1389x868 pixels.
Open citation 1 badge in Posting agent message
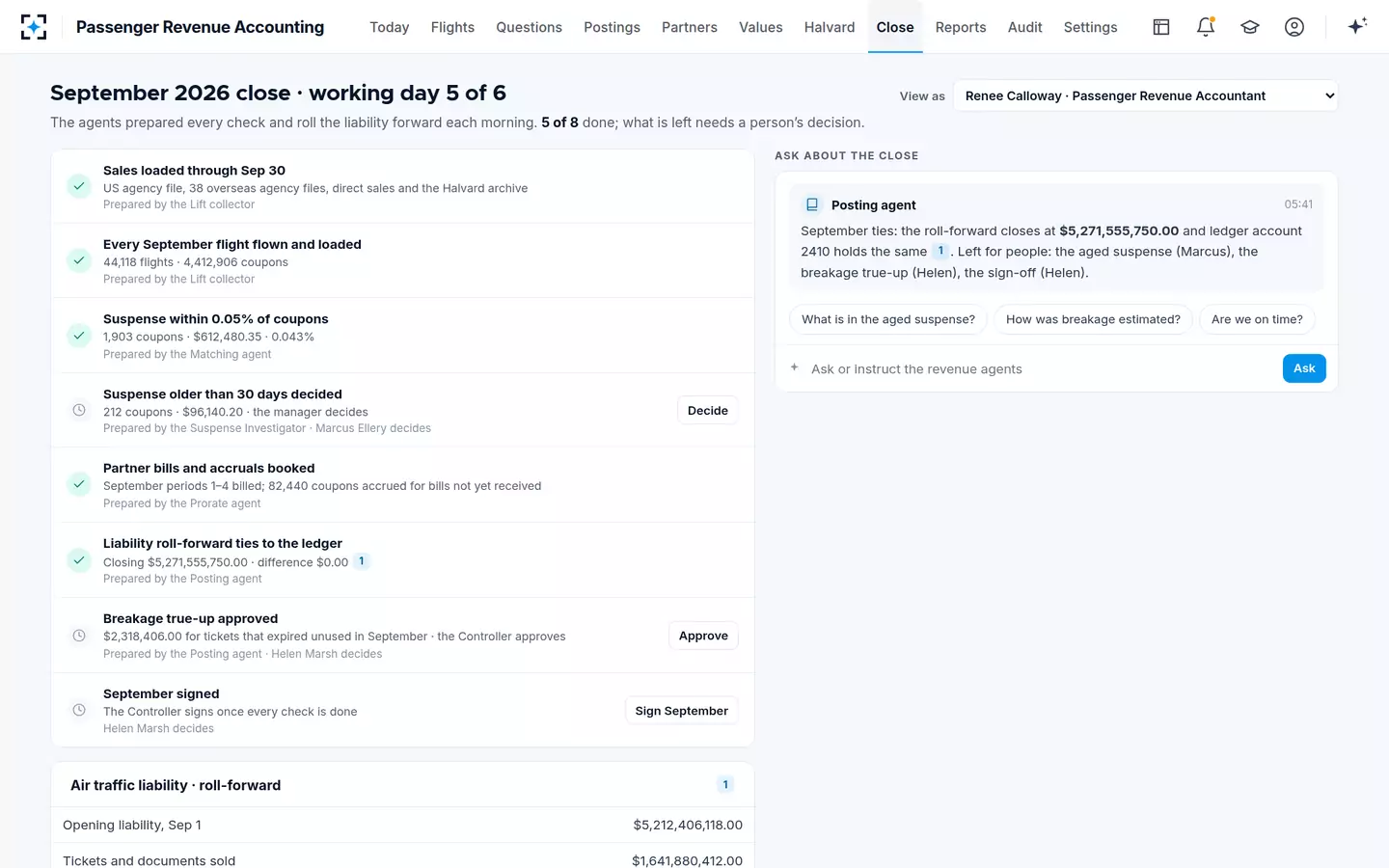click(940, 251)
